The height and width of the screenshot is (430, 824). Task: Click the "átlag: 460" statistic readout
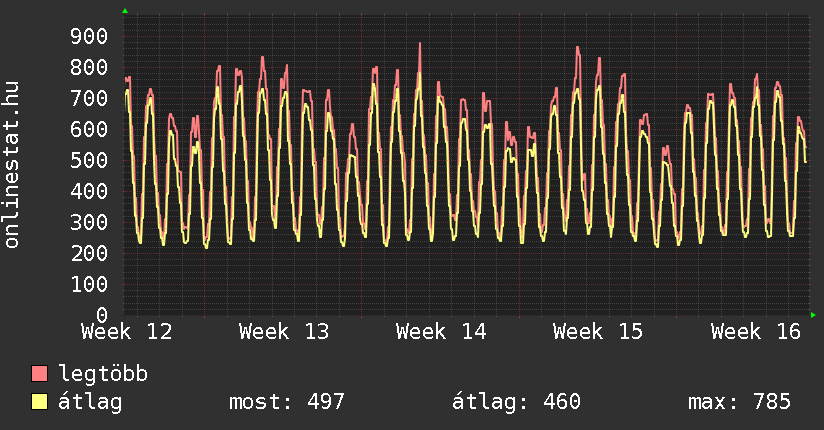(516, 402)
